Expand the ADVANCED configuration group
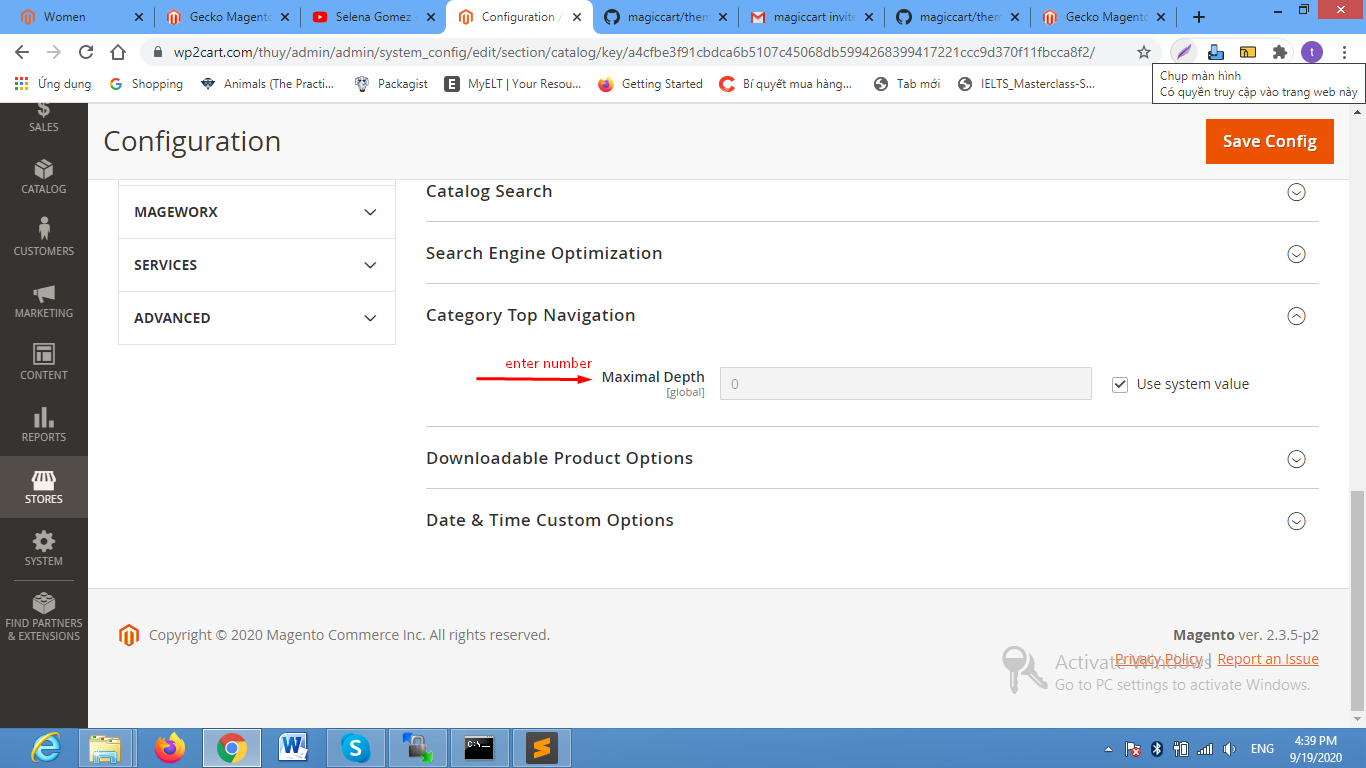Viewport: 1366px width, 768px height. (x=256, y=318)
